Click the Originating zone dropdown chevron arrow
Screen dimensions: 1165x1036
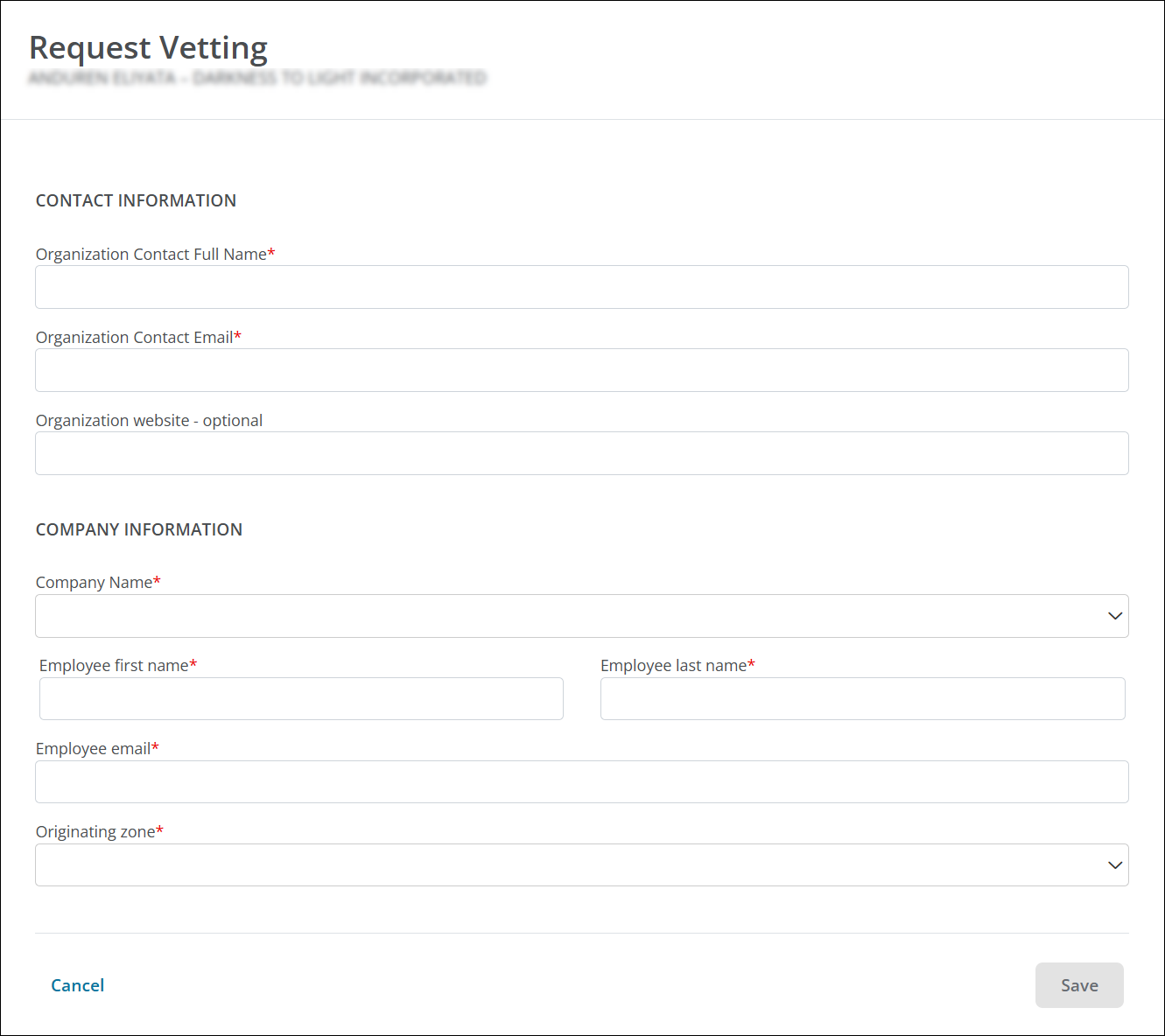pos(1114,865)
